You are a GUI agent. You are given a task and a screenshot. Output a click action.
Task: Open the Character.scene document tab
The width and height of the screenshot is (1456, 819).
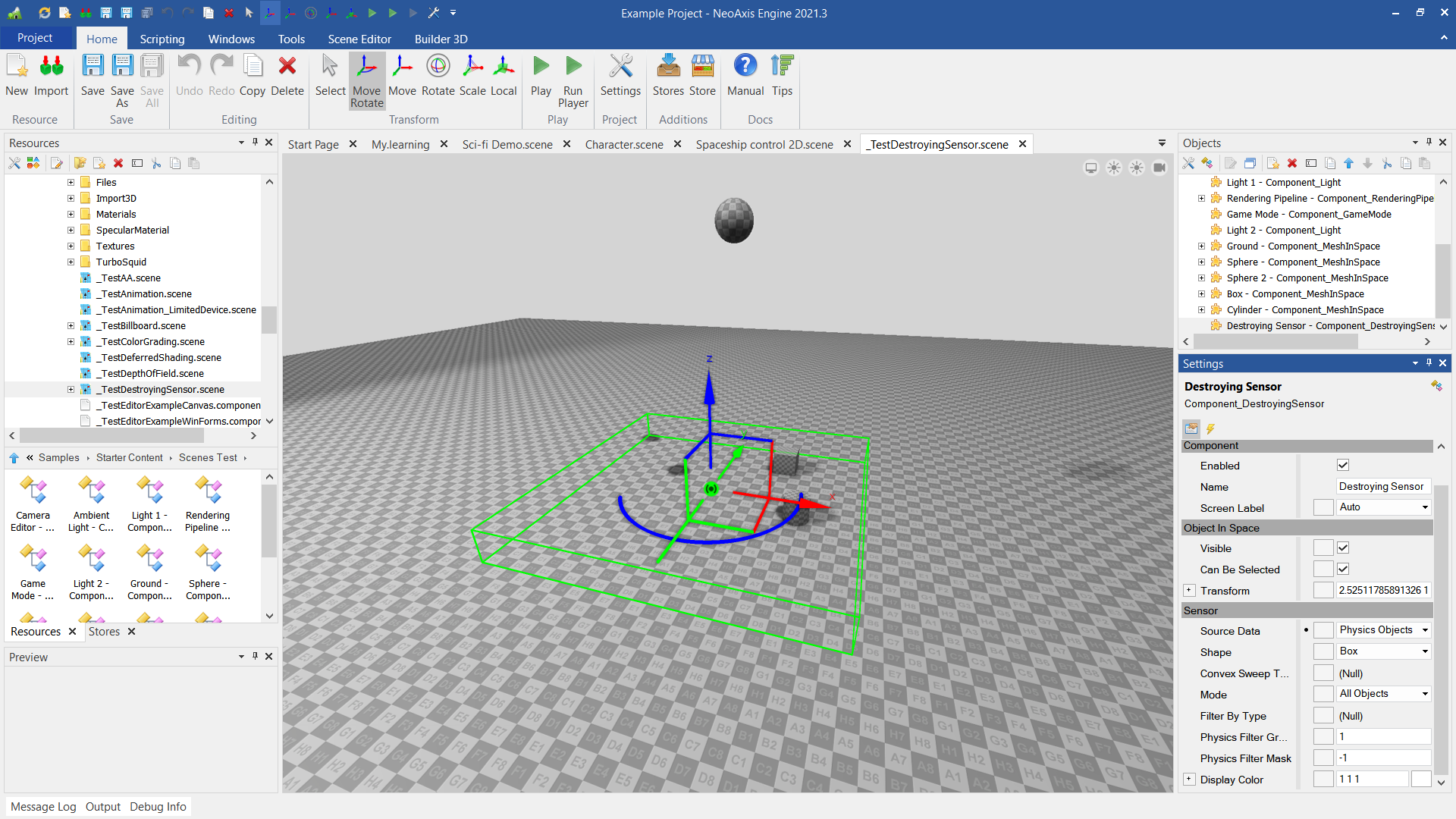tap(623, 144)
